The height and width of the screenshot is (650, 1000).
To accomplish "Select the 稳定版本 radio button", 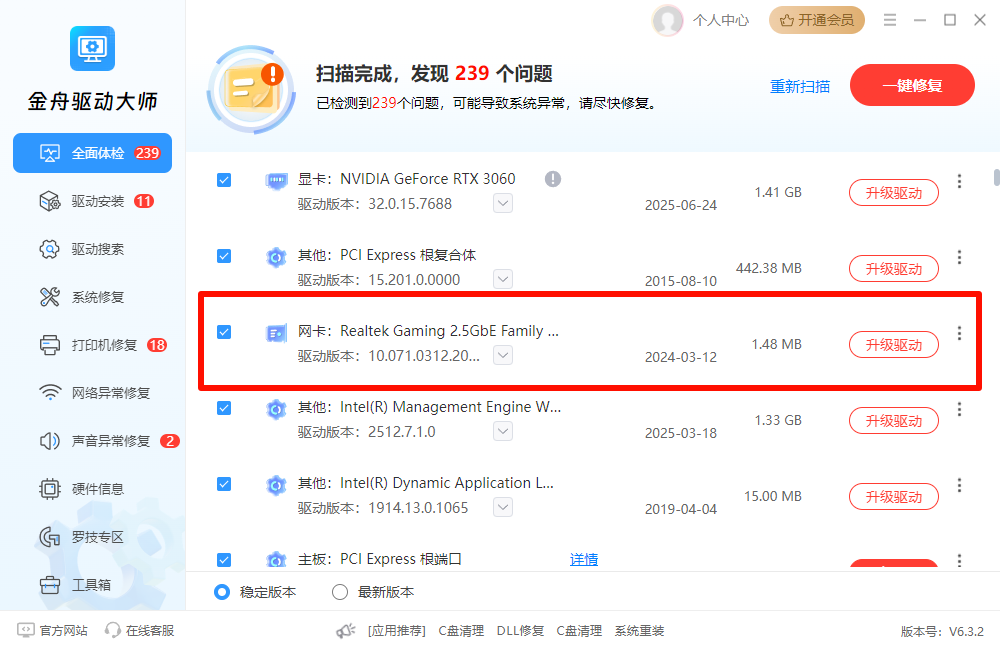I will [x=222, y=592].
